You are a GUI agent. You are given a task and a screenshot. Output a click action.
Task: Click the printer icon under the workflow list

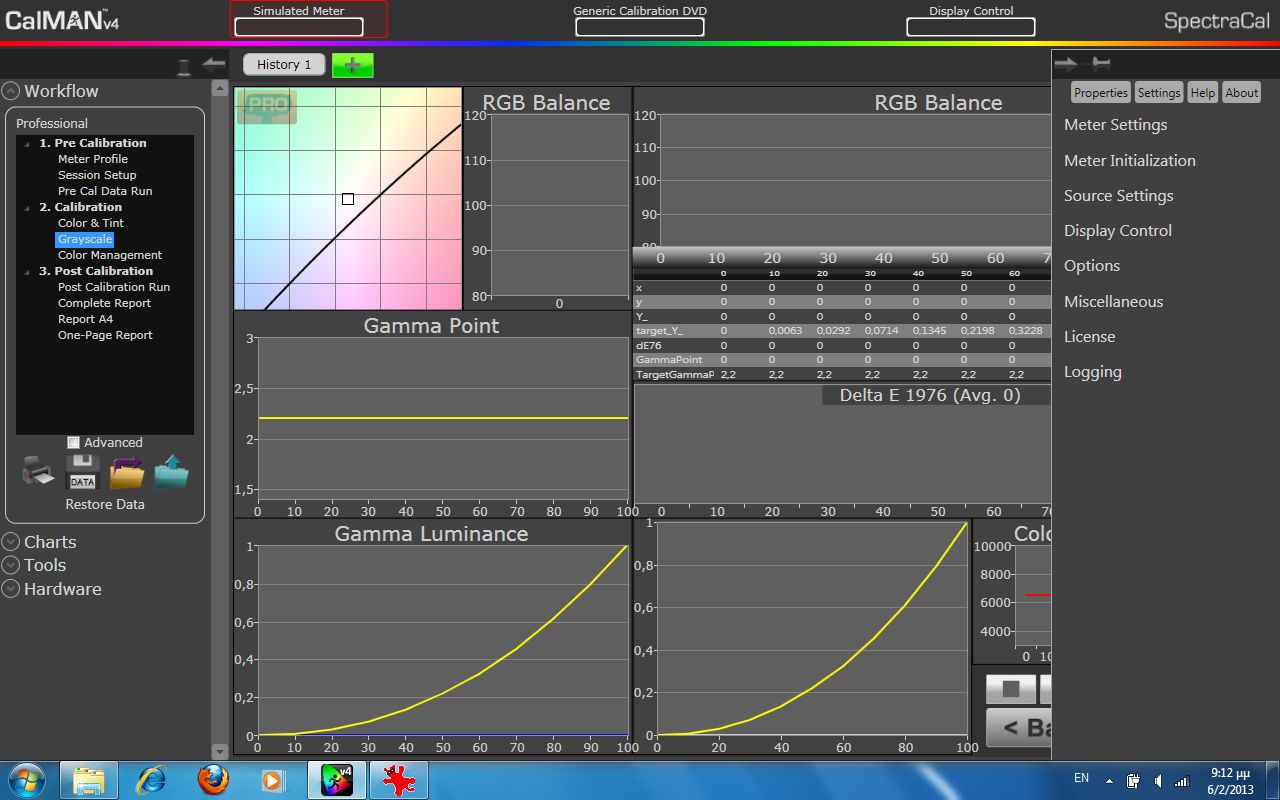pyautogui.click(x=39, y=472)
